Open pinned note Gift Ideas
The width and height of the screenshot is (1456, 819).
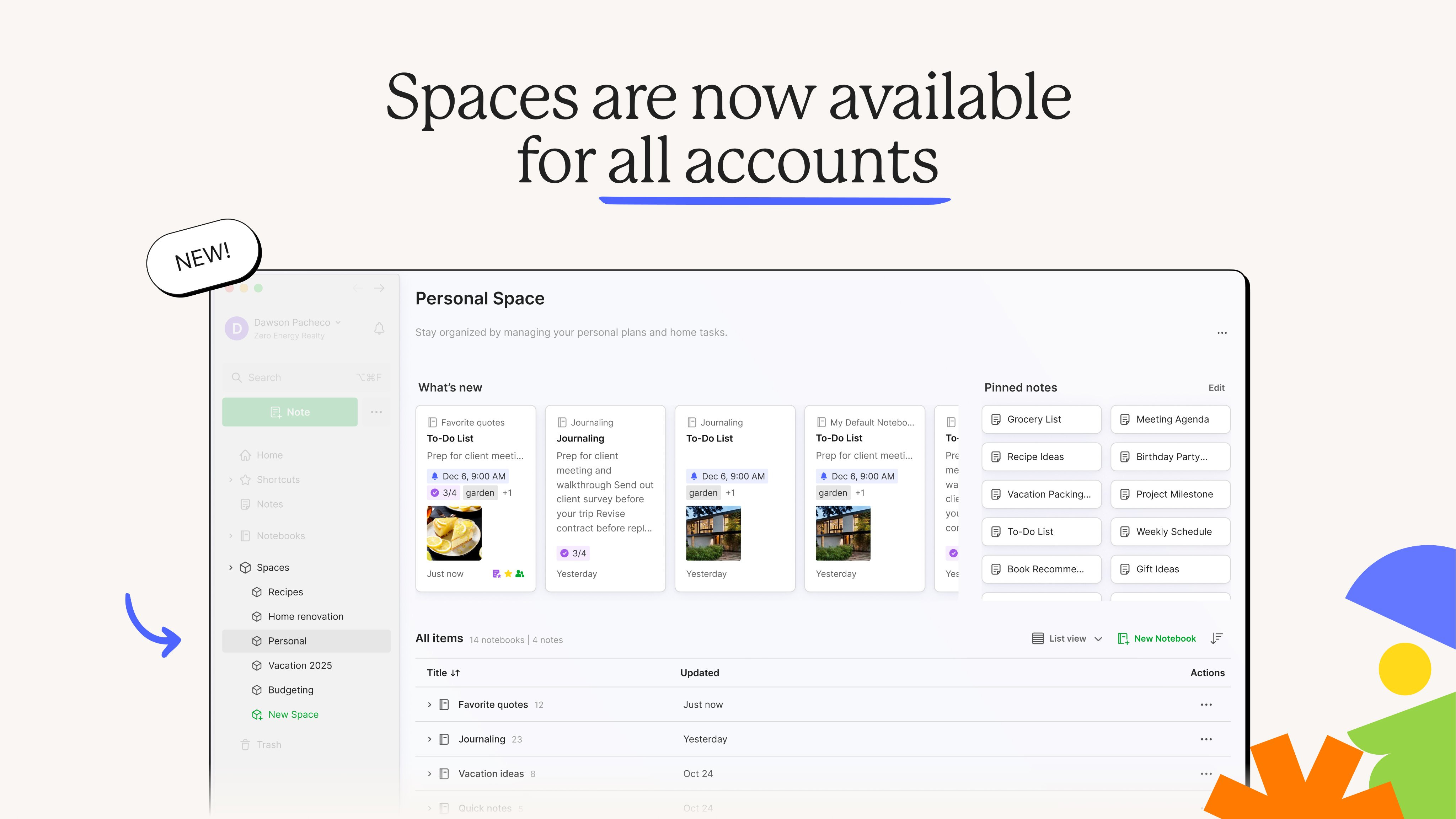(1170, 569)
